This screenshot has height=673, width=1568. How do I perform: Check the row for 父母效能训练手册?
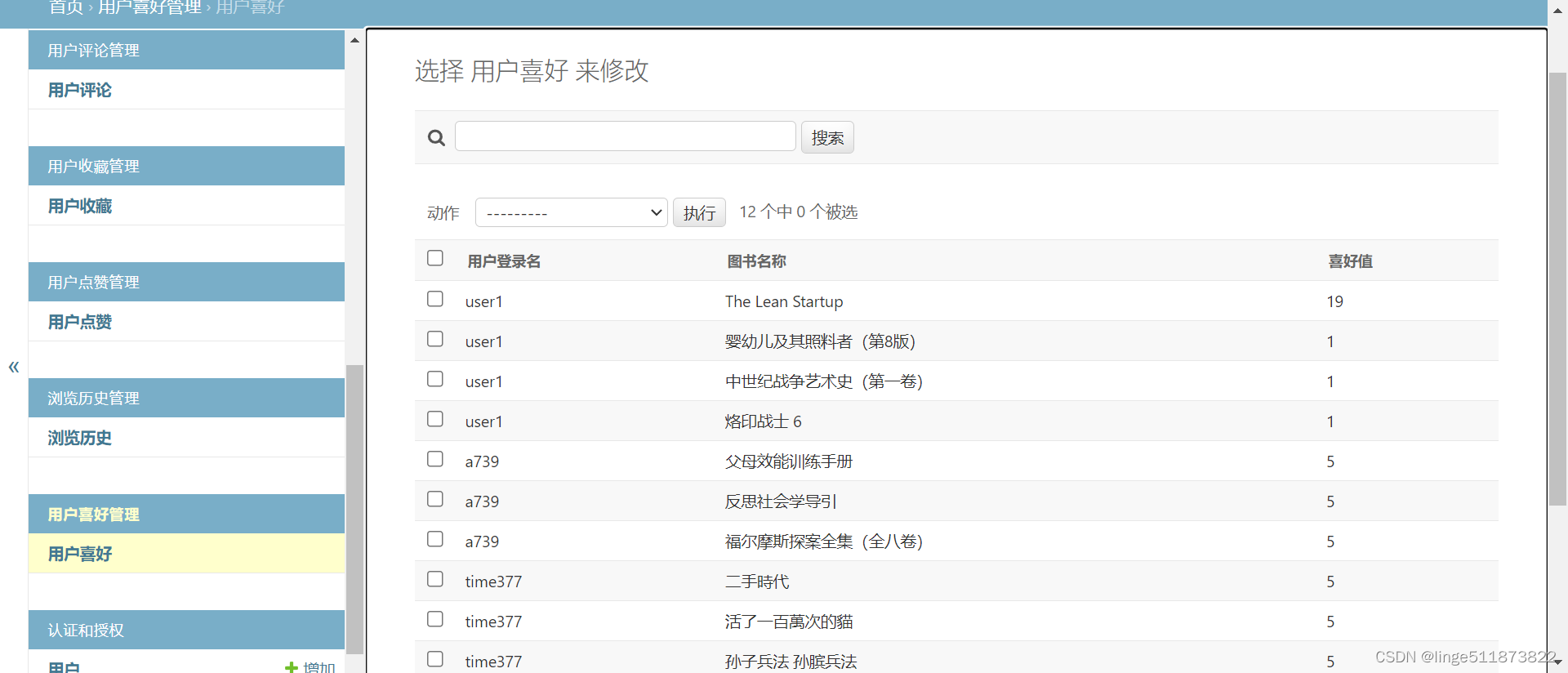[x=435, y=459]
